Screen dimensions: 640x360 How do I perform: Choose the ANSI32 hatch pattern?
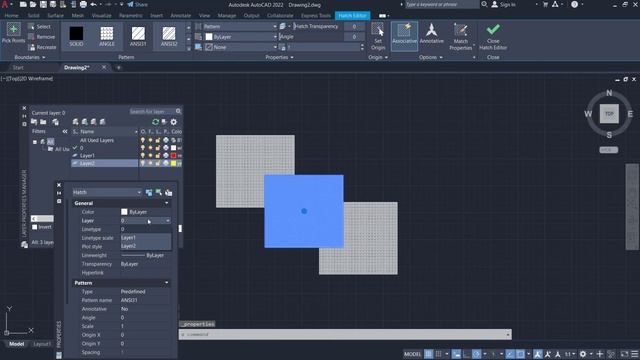tap(169, 36)
